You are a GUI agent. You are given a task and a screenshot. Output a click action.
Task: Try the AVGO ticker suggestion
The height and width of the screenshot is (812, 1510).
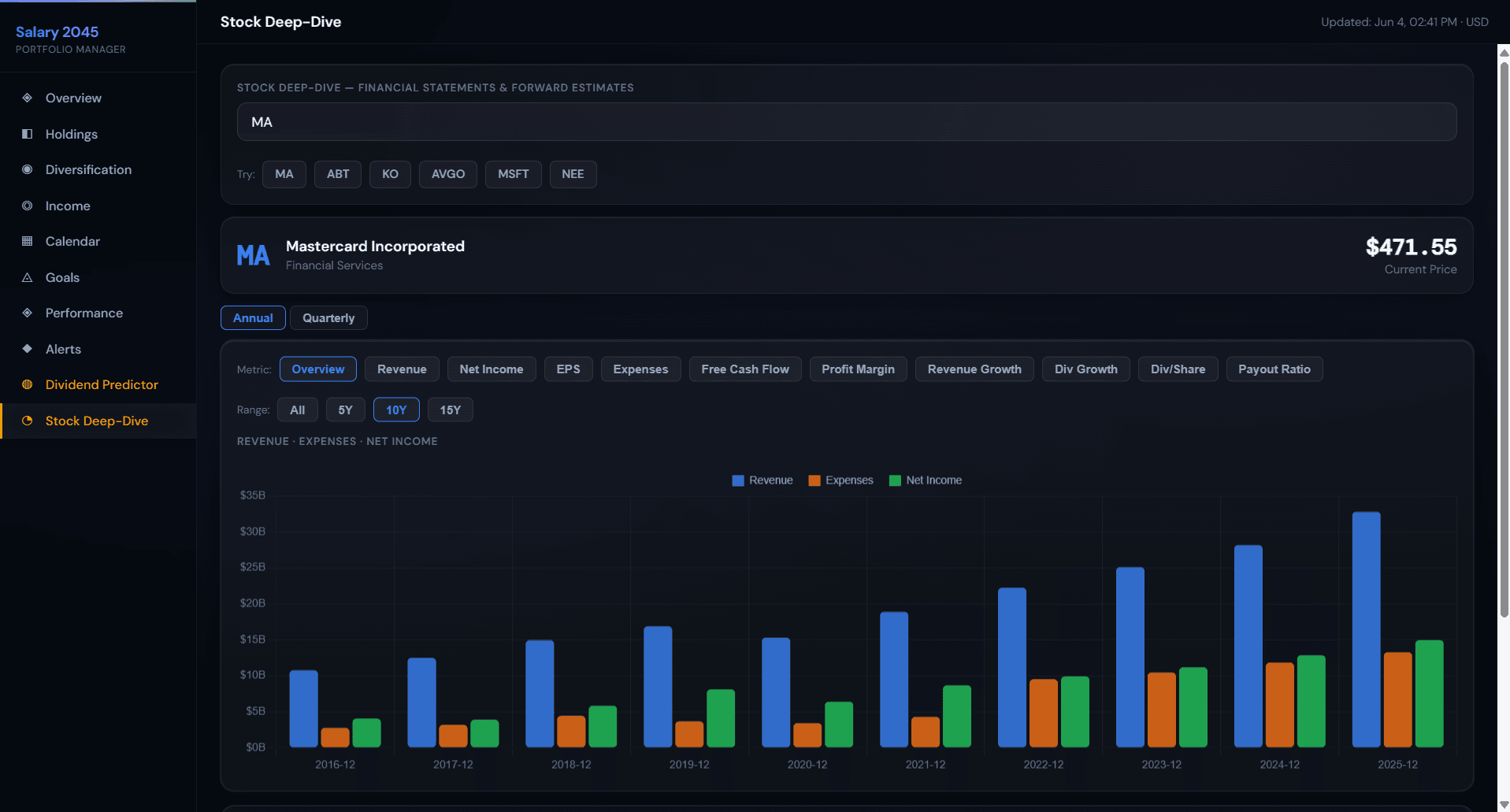click(448, 174)
